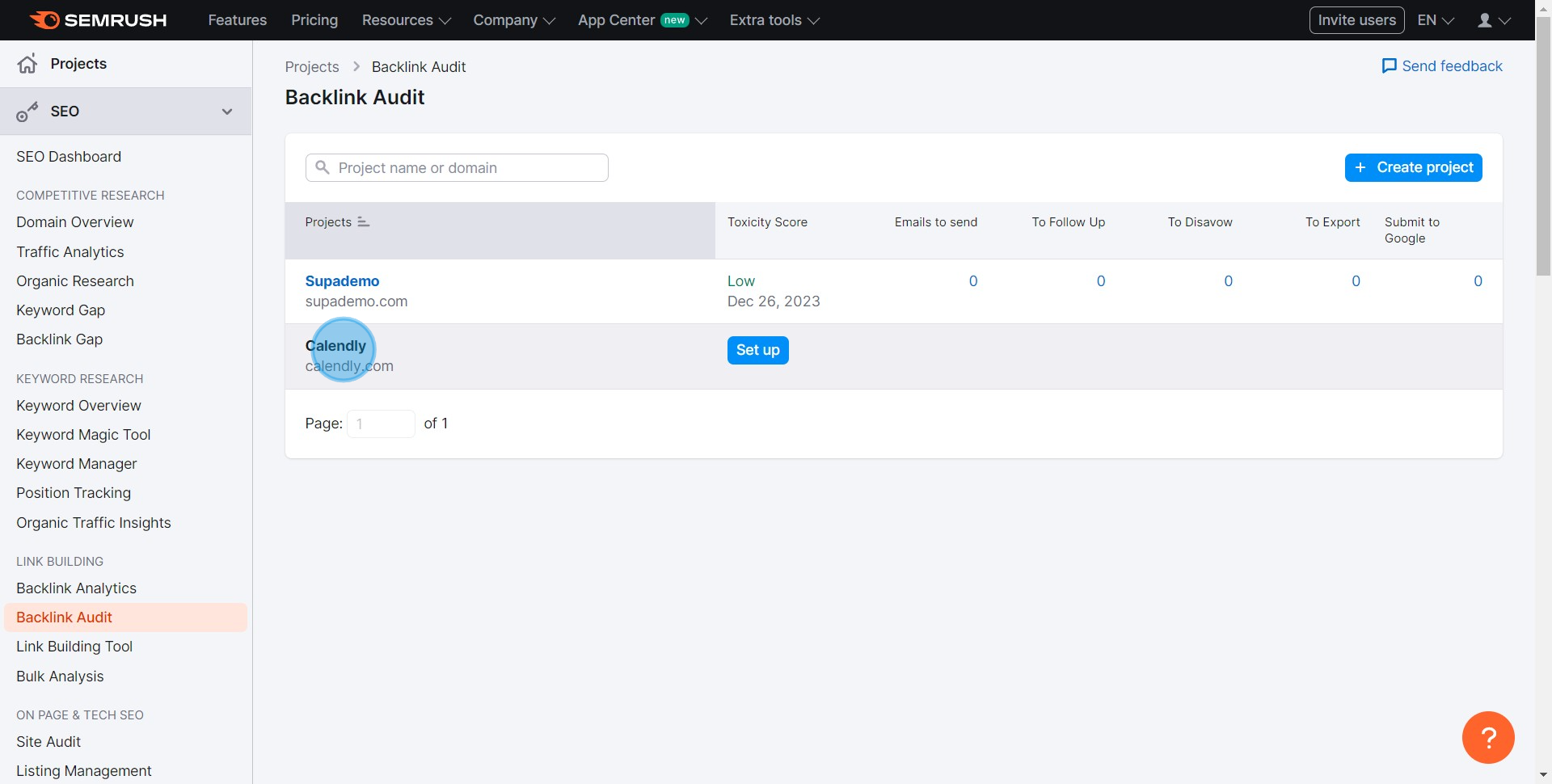
Task: Open Organic Traffic Insights
Action: [x=94, y=523]
